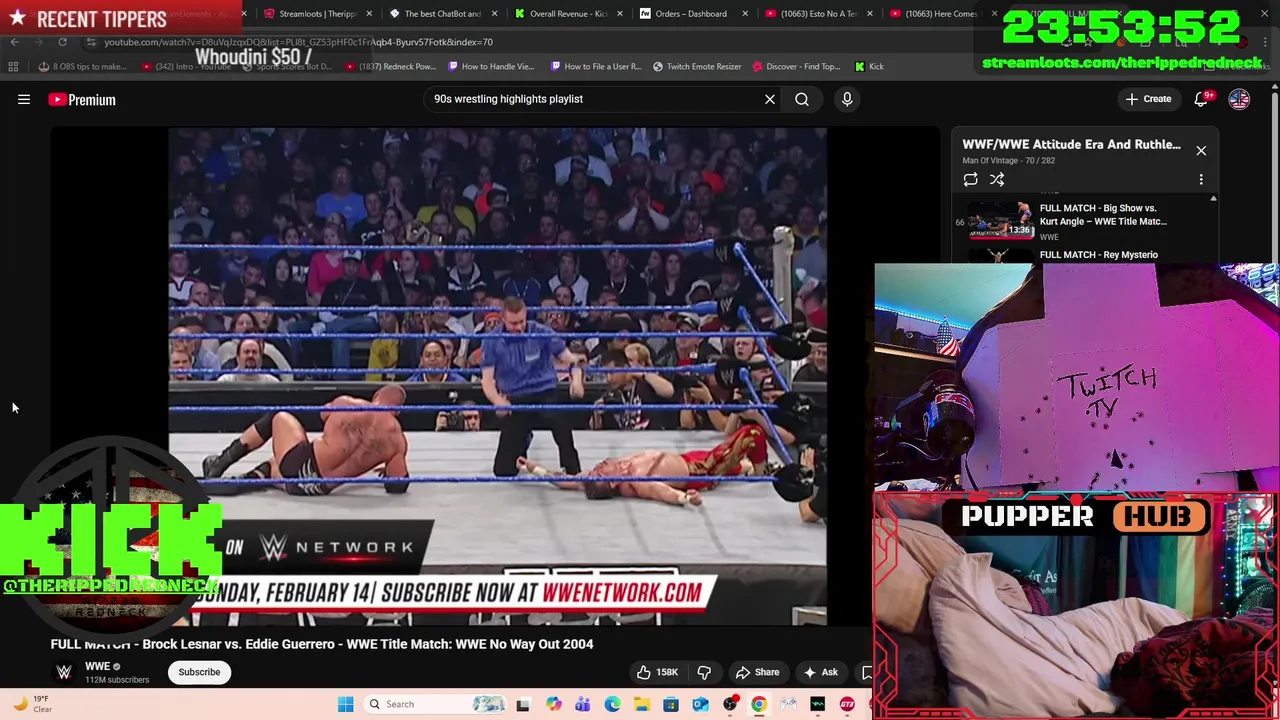
Task: Click the Windows taskbar Search box
Action: coord(436,704)
